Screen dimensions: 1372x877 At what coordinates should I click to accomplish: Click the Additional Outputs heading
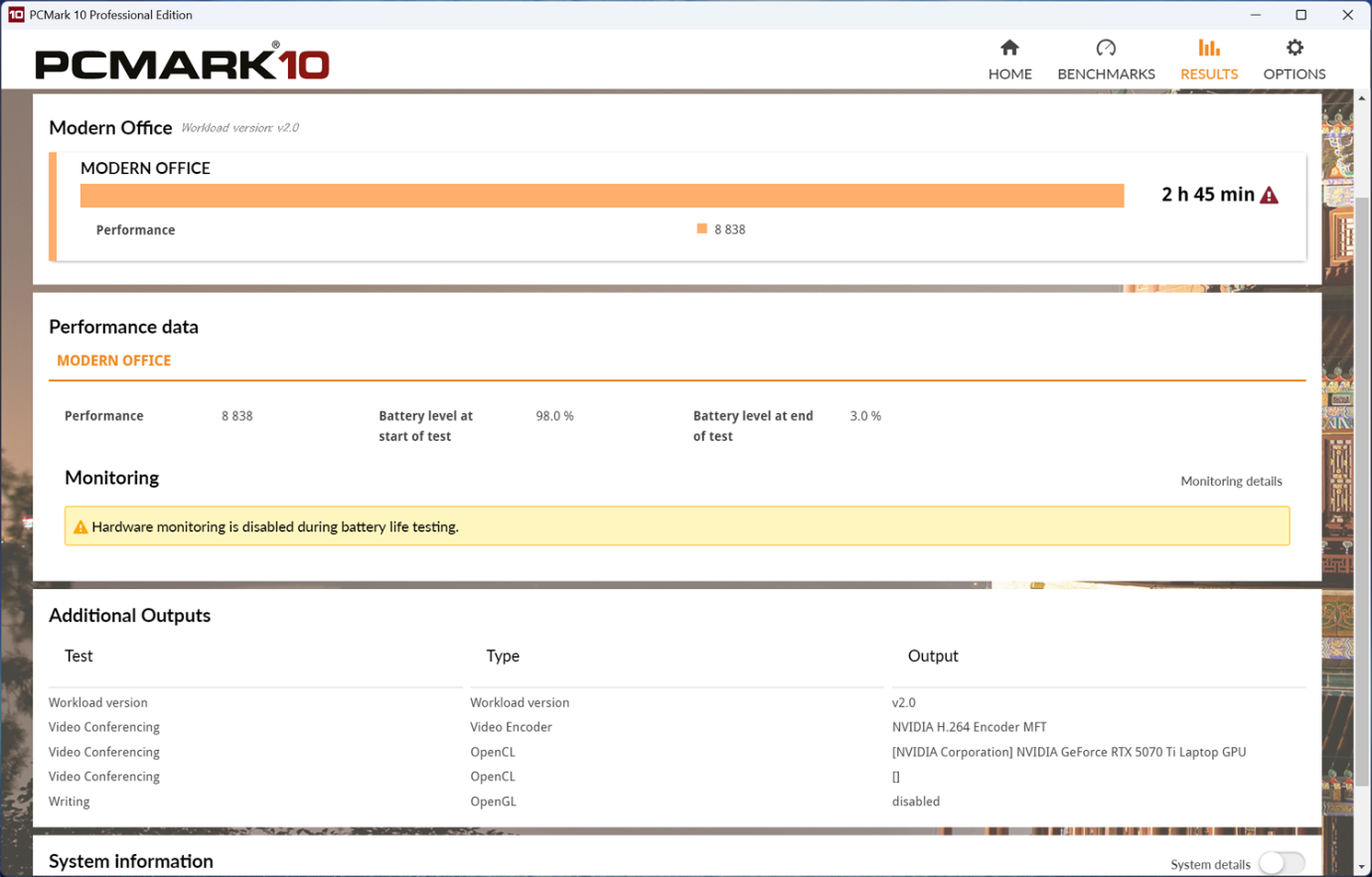point(129,615)
